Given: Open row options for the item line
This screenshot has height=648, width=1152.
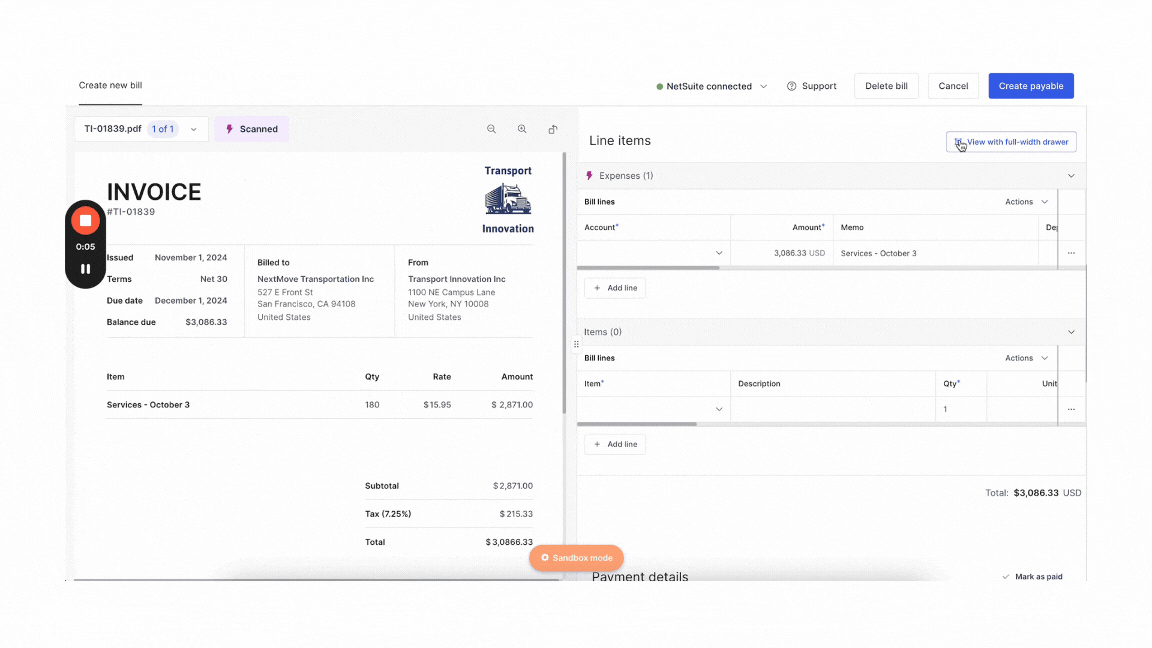Looking at the screenshot, I should click(x=1071, y=409).
